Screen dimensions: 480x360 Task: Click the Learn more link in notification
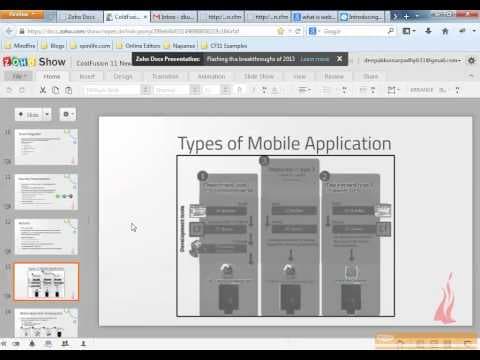point(315,59)
